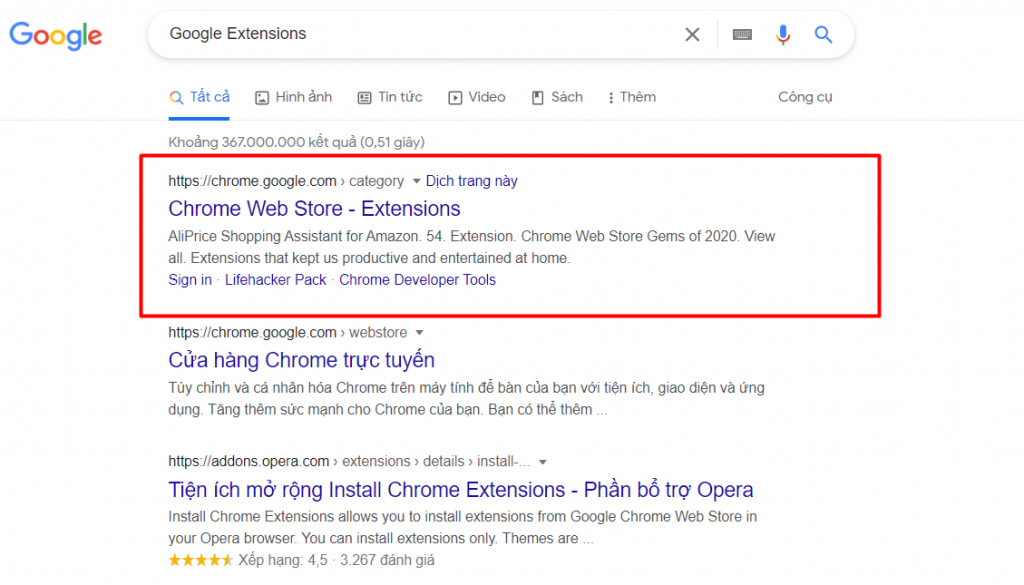Image resolution: width=1024 pixels, height=585 pixels.
Task: Switch to the Hình ảnh tab
Action: pyautogui.click(x=293, y=97)
